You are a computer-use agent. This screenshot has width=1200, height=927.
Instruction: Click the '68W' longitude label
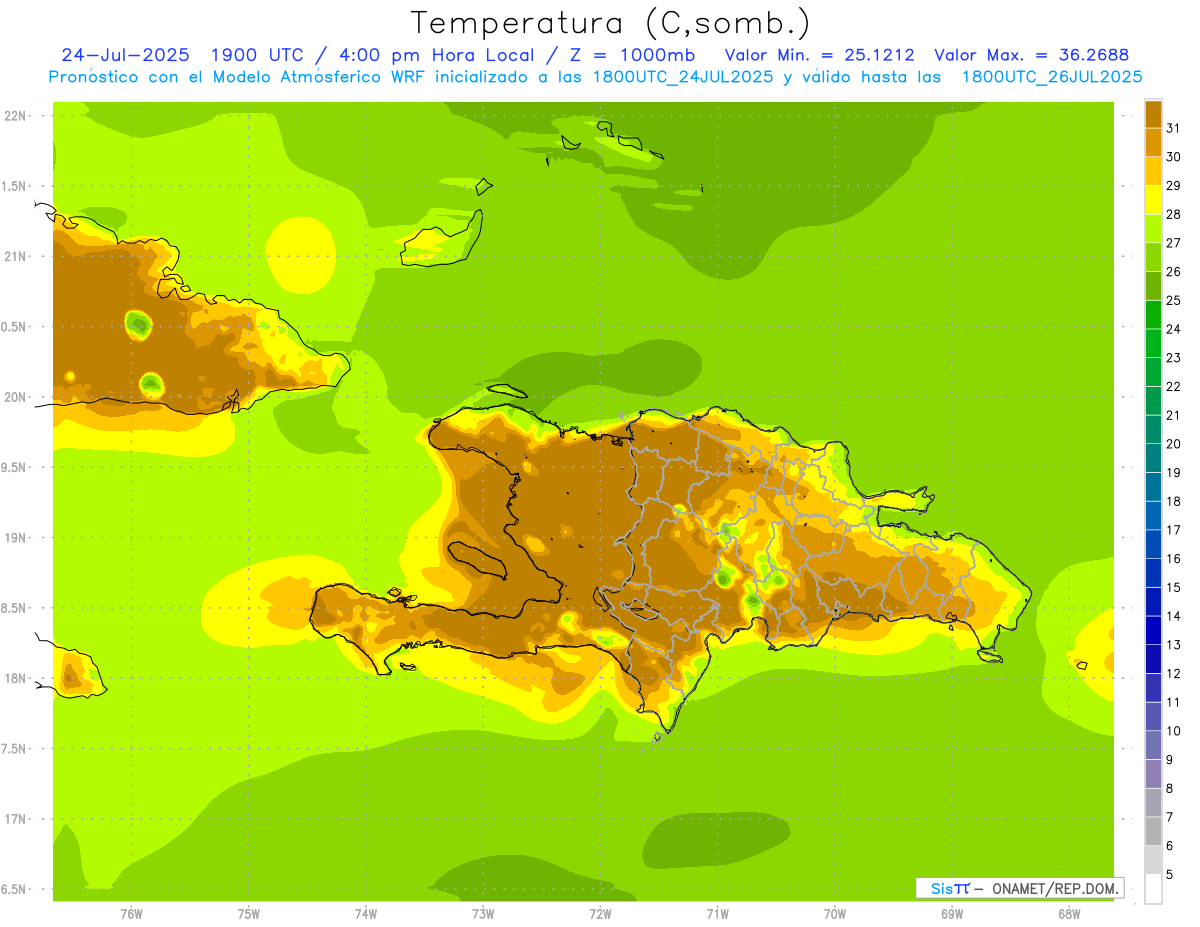tap(1069, 914)
